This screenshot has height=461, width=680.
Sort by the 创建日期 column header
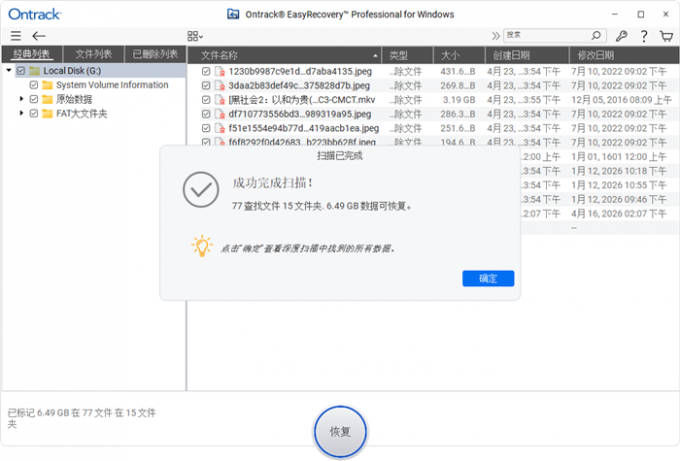point(527,55)
